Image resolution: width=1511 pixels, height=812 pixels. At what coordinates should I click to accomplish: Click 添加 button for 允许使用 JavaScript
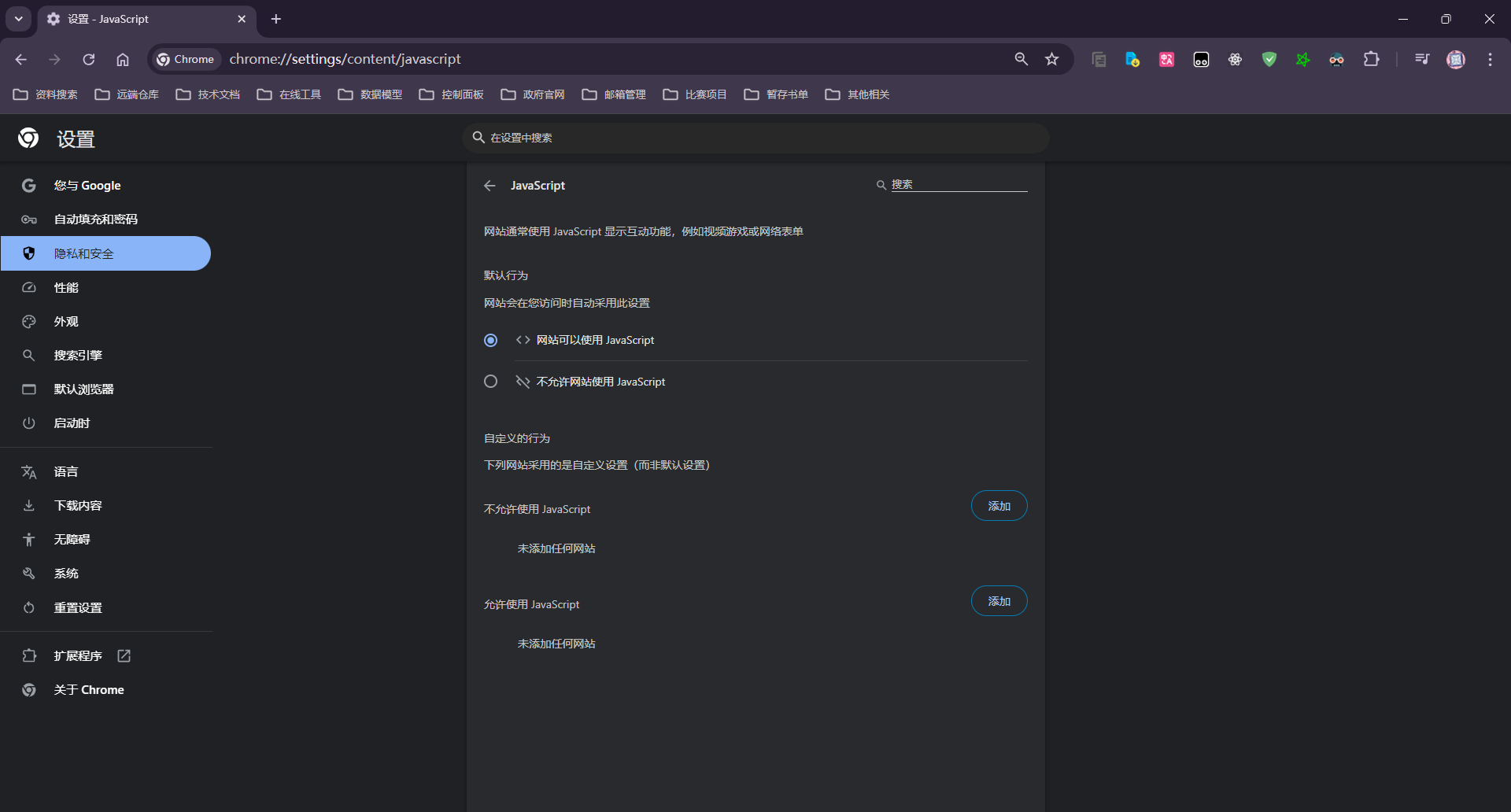pos(999,601)
